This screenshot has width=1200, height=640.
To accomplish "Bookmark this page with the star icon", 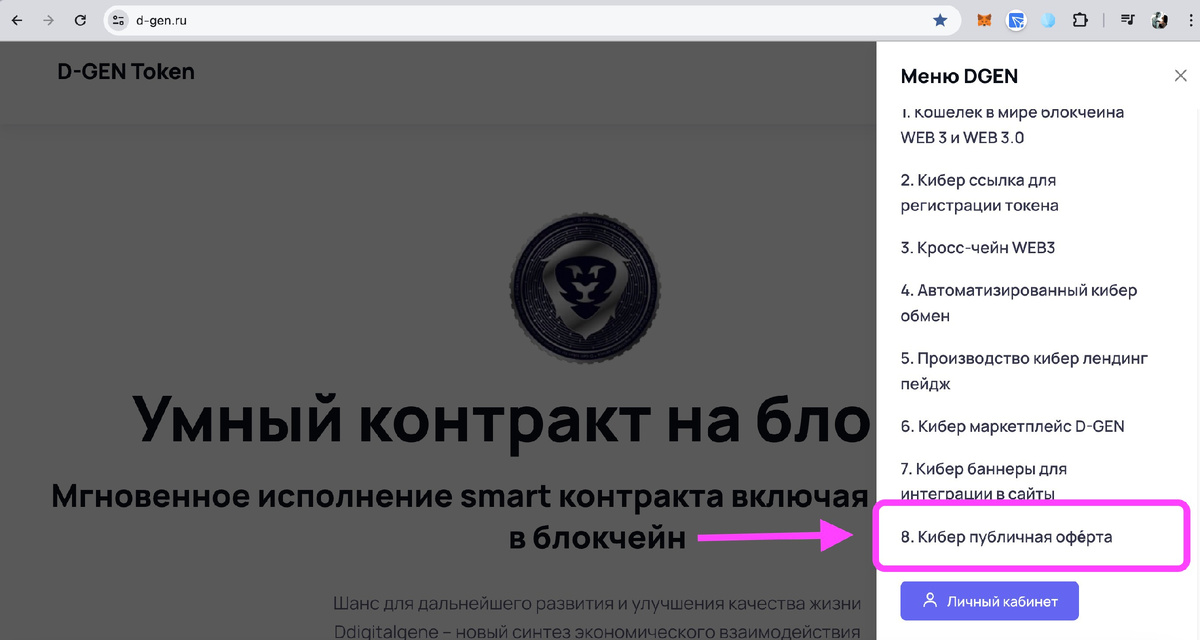I will click(x=940, y=20).
